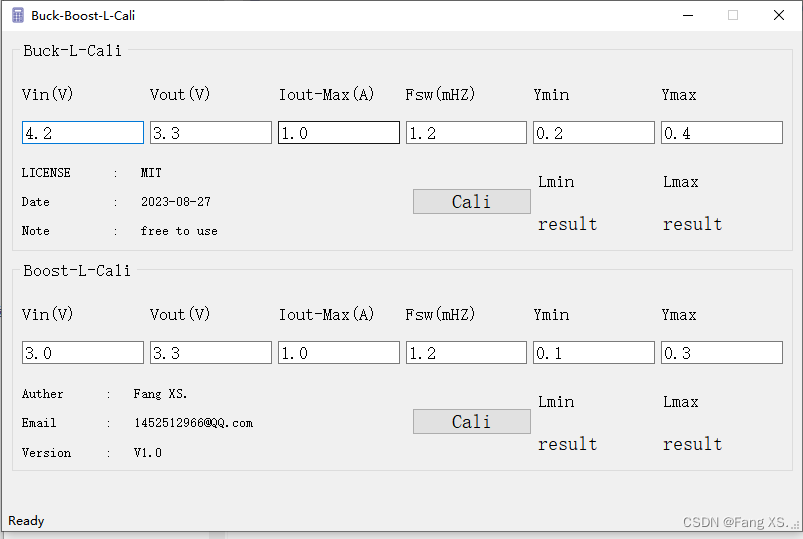
Task: Click the Buck Lmax result text
Action: [x=692, y=224]
